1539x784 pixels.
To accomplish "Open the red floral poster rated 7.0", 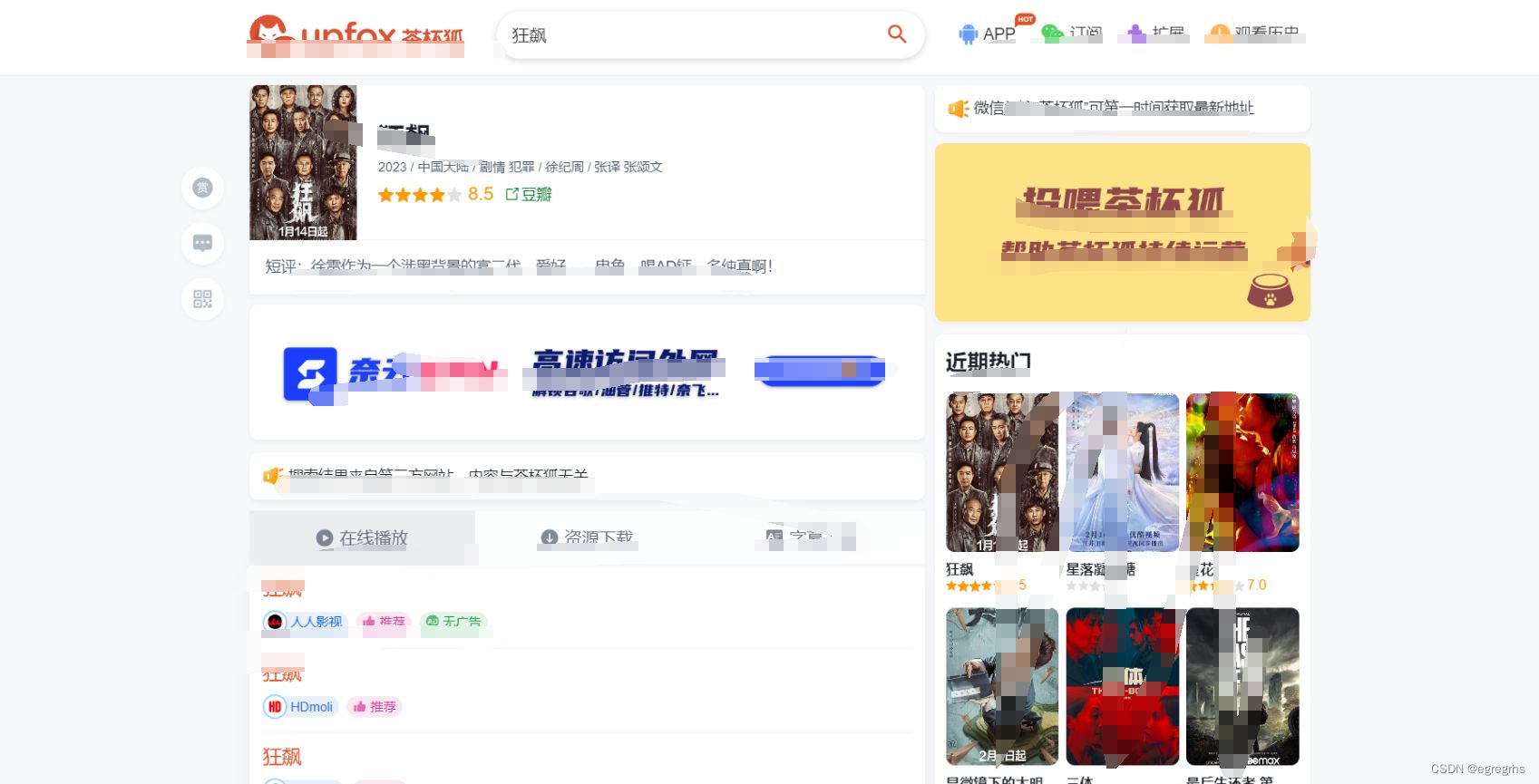I will click(1242, 472).
